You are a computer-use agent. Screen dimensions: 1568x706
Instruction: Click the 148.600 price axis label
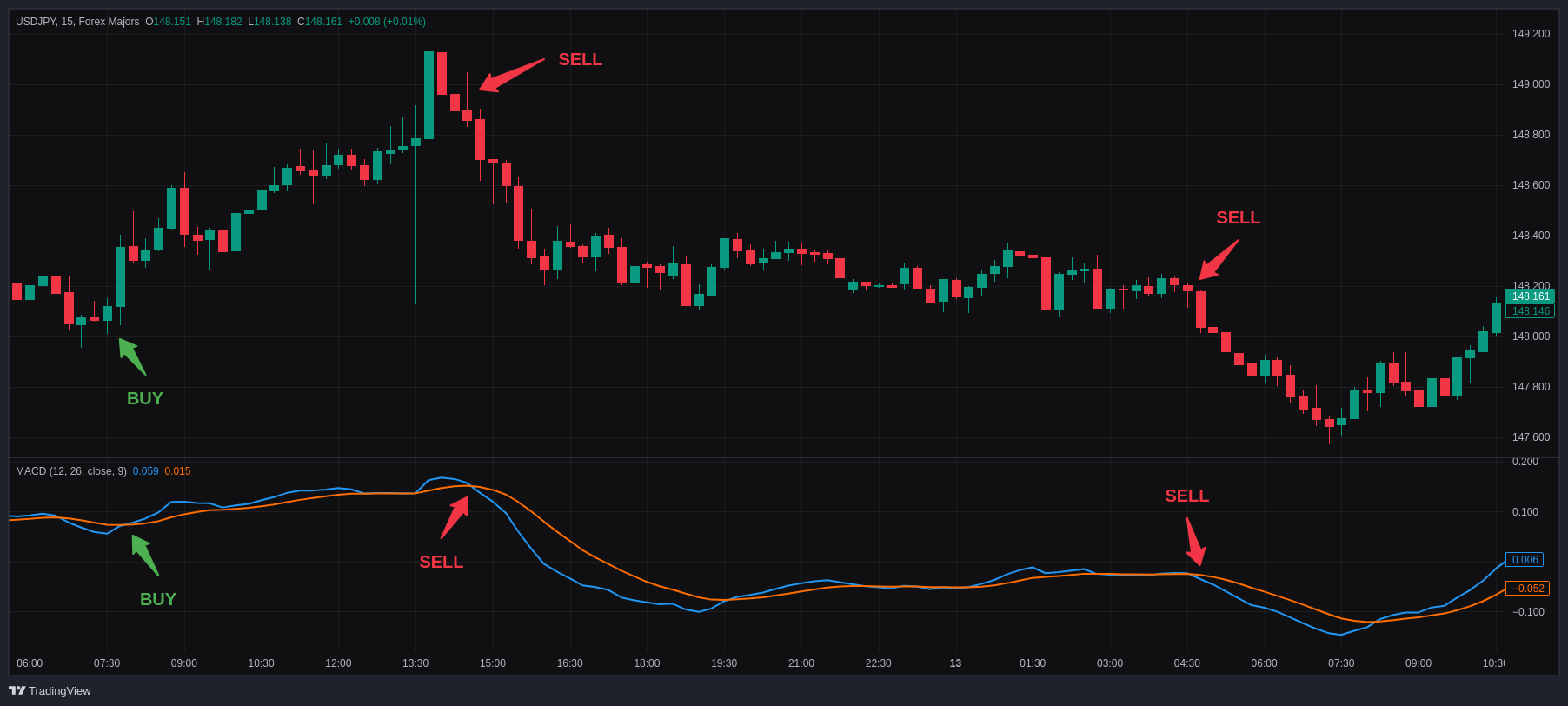(1531, 185)
